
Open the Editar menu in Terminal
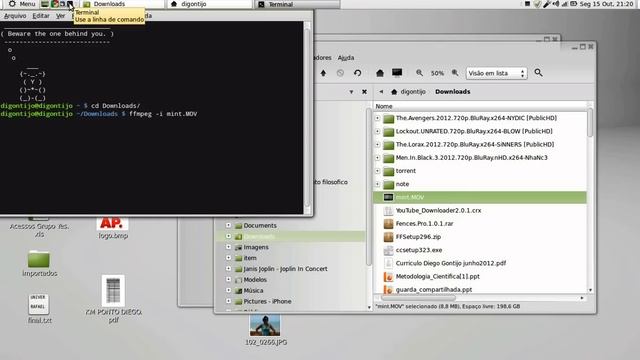click(x=41, y=16)
